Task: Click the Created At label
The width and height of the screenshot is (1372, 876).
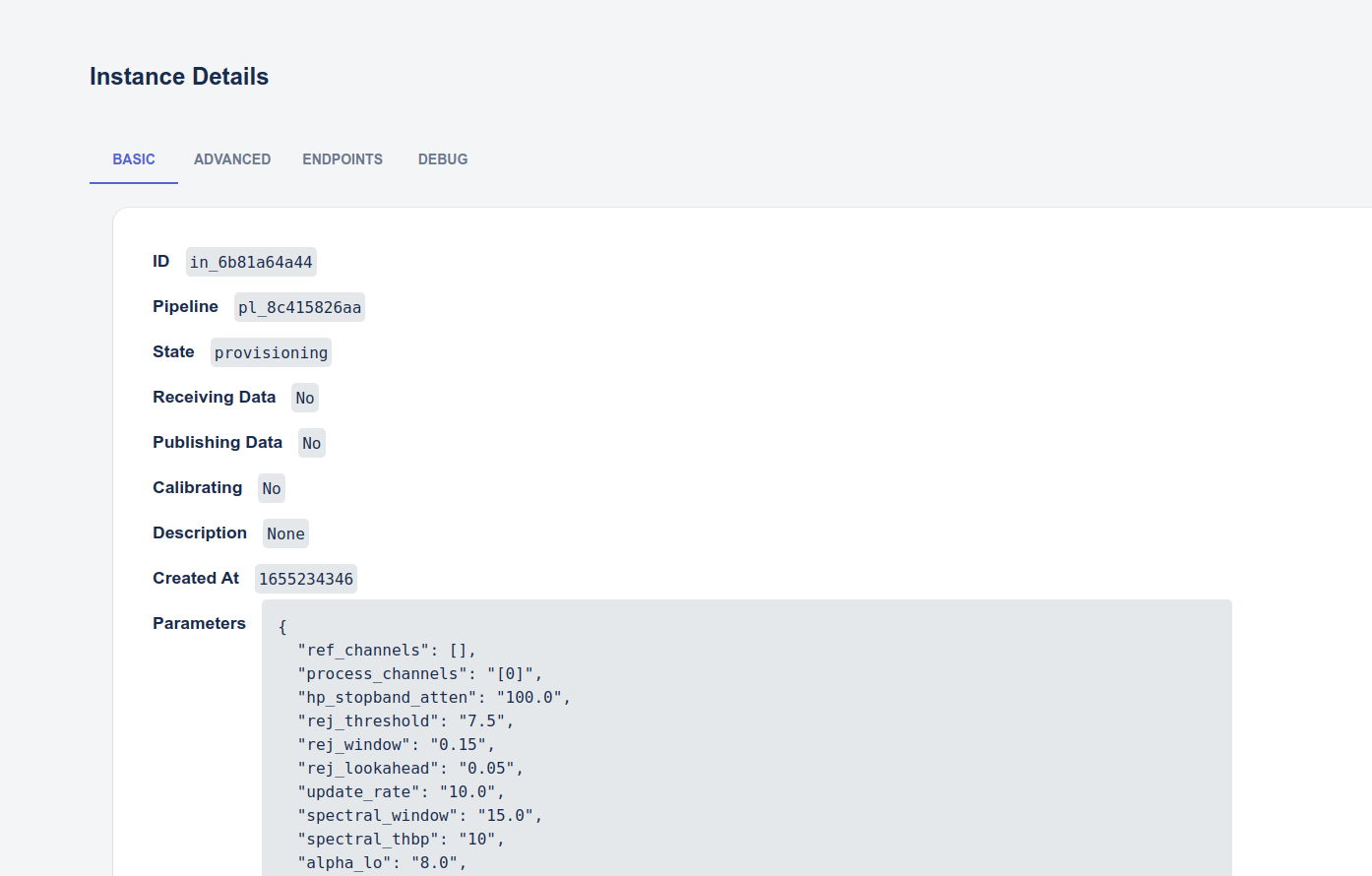Action: click(196, 578)
